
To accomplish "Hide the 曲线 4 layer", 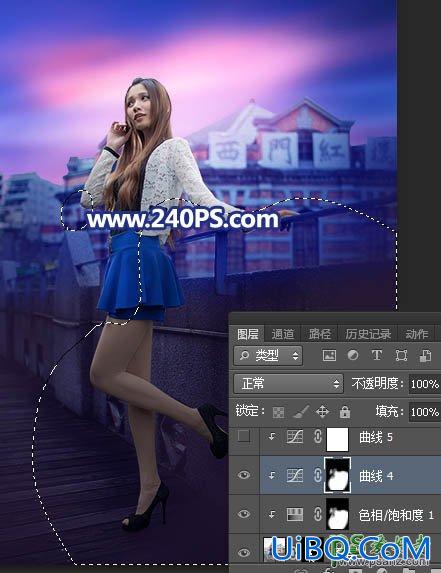I will tap(244, 475).
